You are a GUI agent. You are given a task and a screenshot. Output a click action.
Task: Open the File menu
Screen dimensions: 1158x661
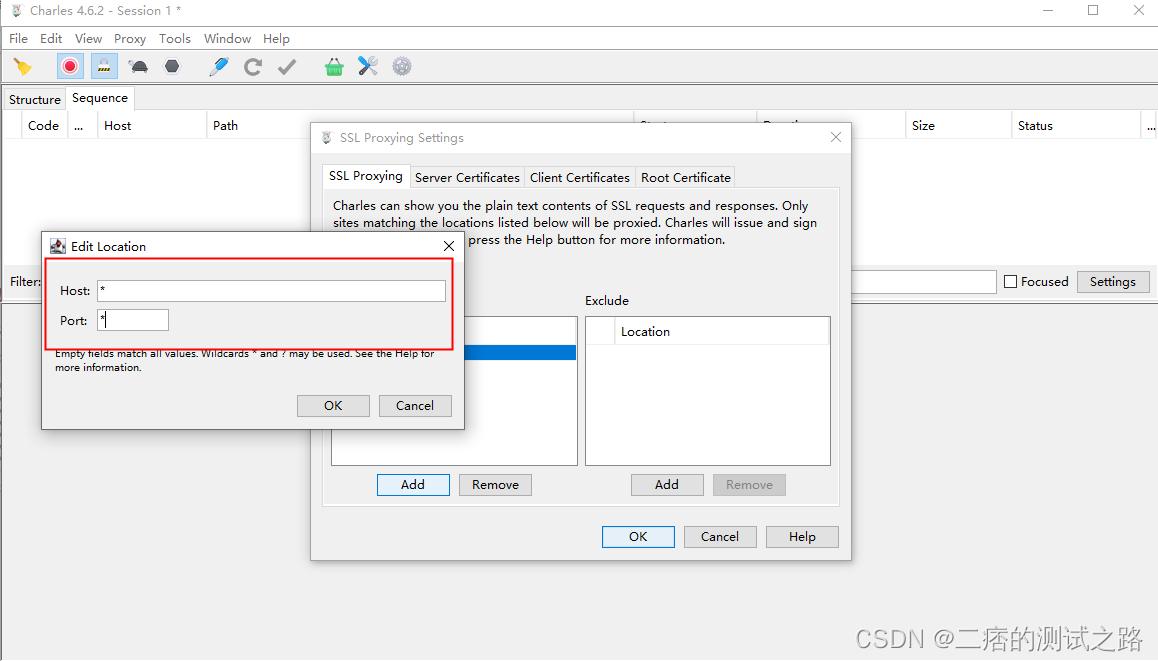[x=18, y=38]
